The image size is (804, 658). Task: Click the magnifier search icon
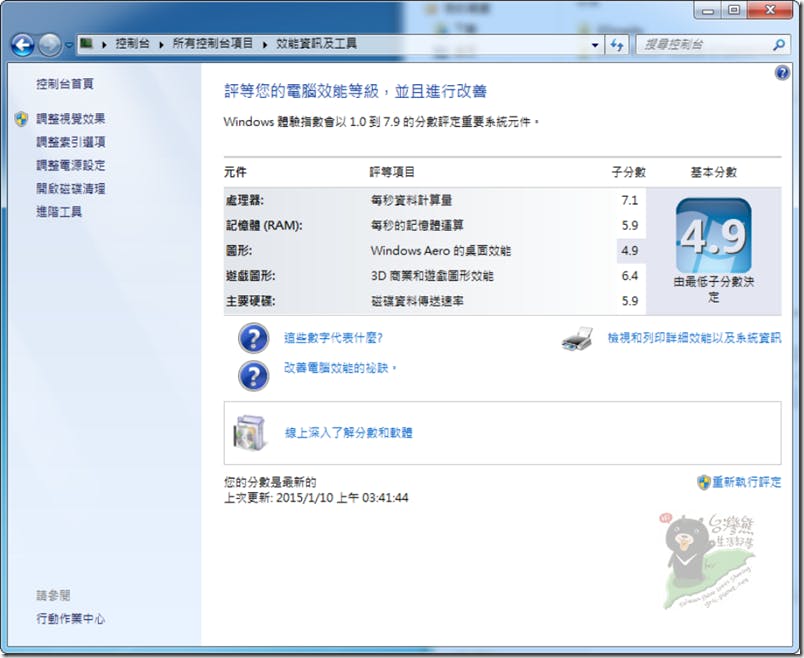pos(778,45)
